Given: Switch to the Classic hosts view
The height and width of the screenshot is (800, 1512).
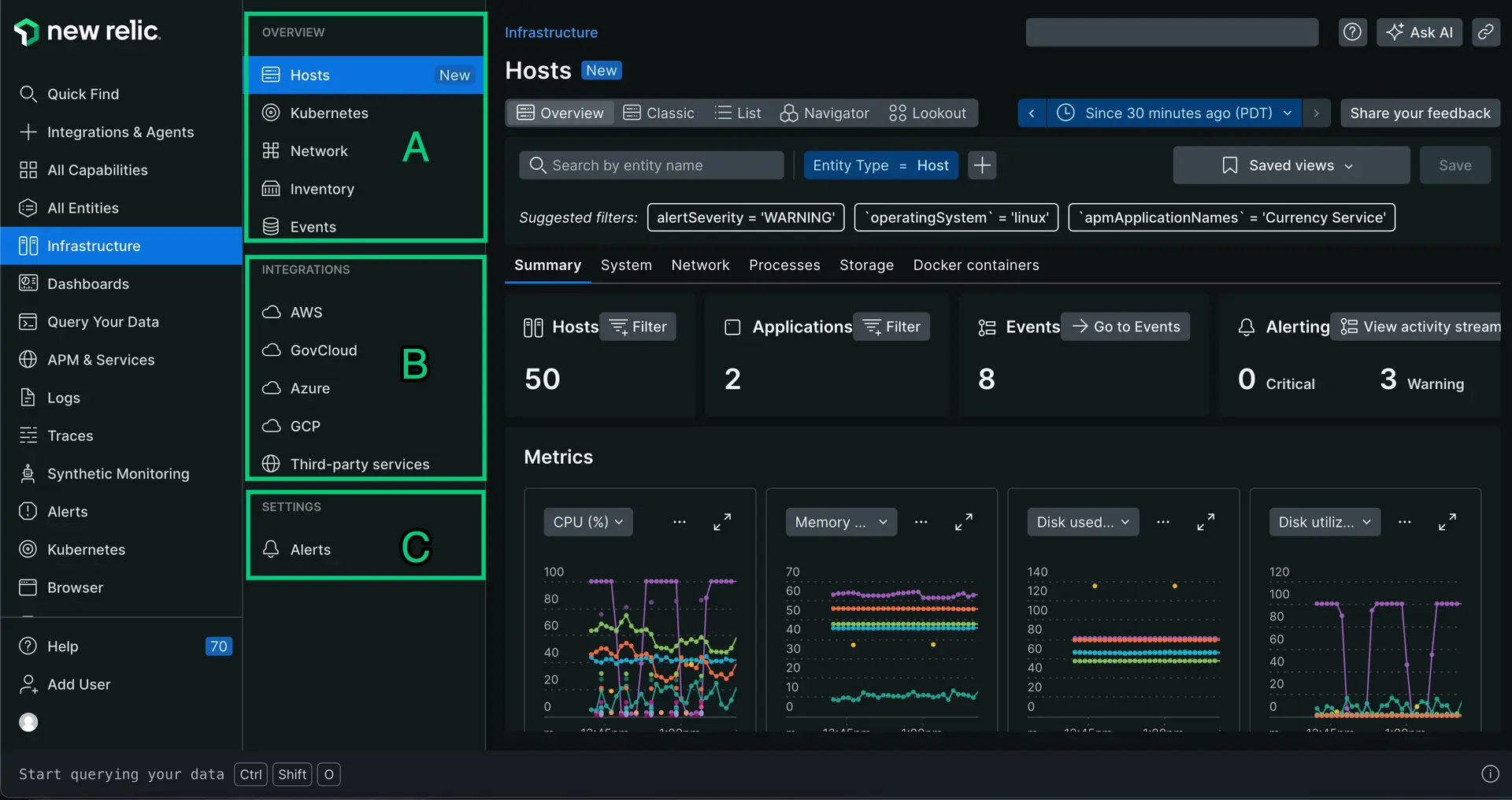Looking at the screenshot, I should 658,113.
